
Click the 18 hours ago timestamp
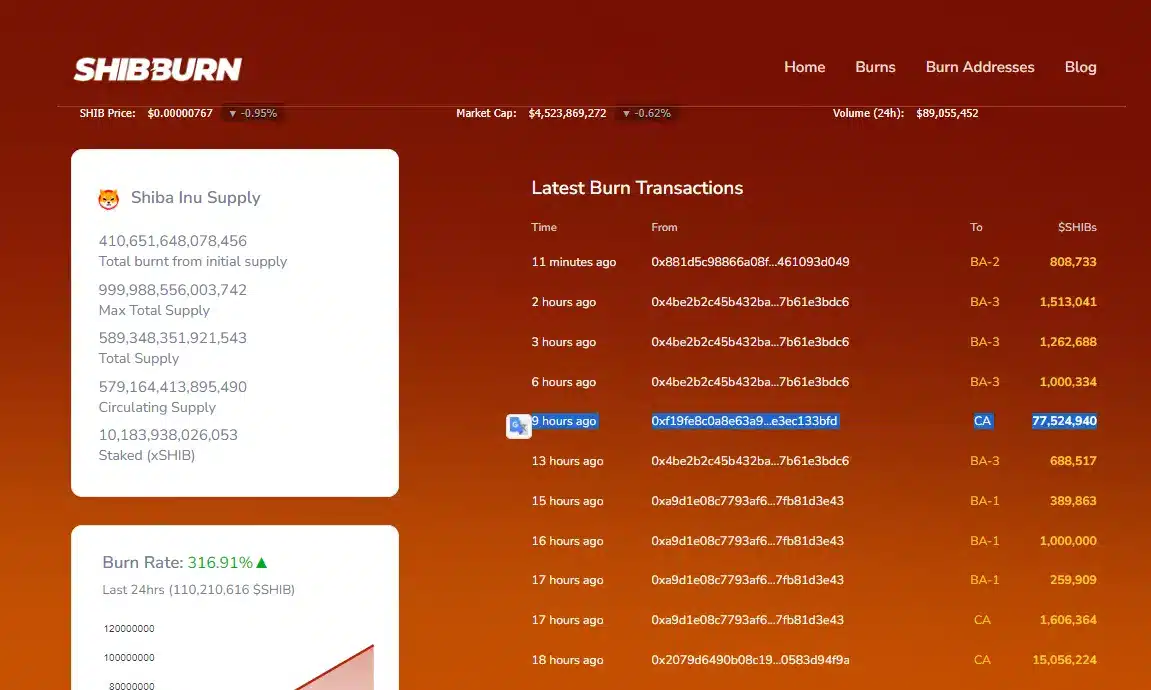[567, 660]
